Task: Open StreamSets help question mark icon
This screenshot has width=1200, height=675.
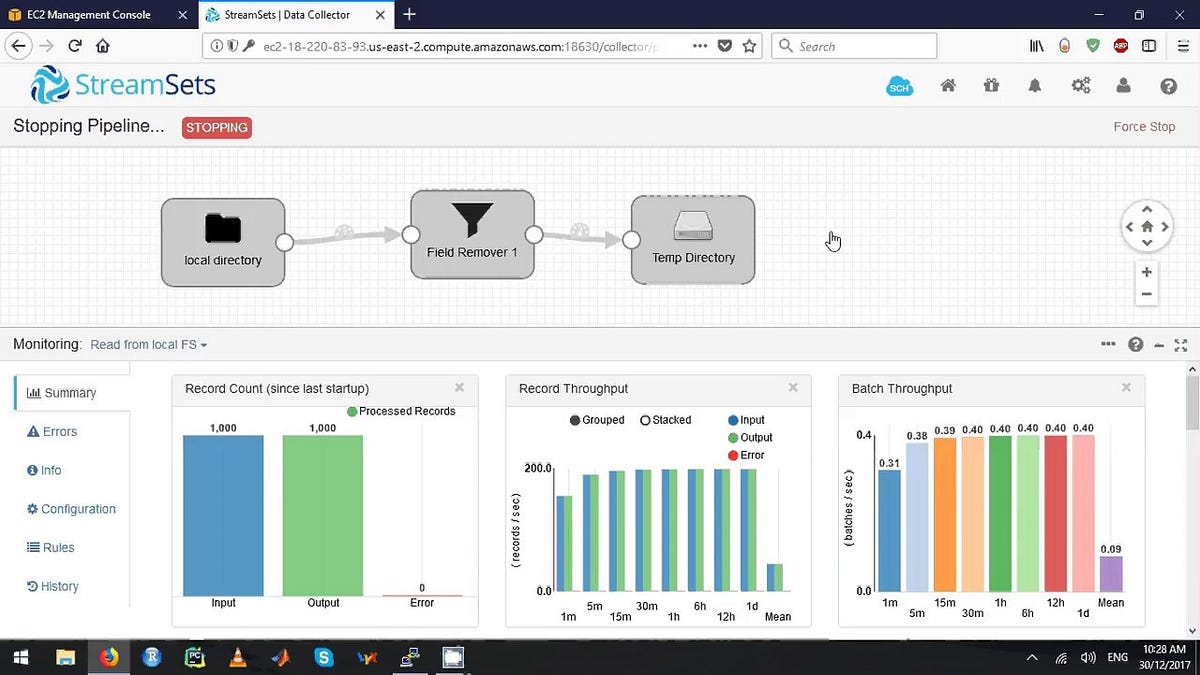Action: (1168, 87)
